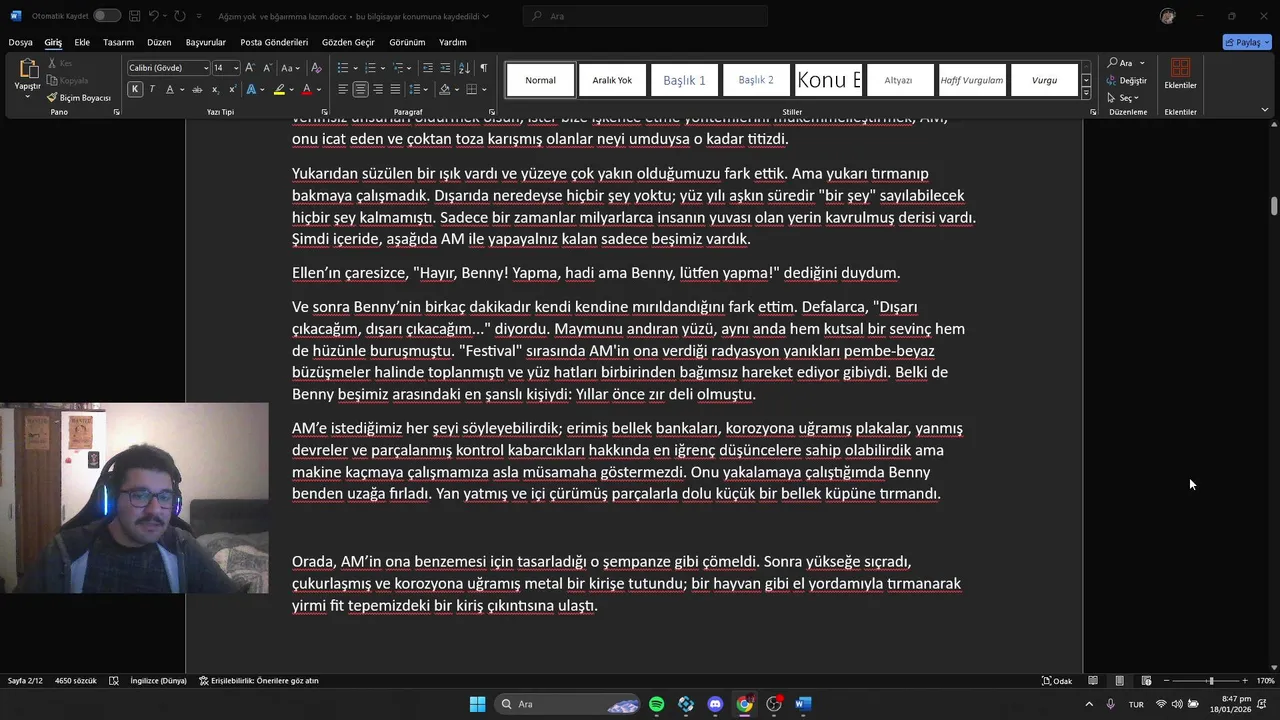Open the font name dropdown
This screenshot has height=720, width=1280.
(206, 68)
